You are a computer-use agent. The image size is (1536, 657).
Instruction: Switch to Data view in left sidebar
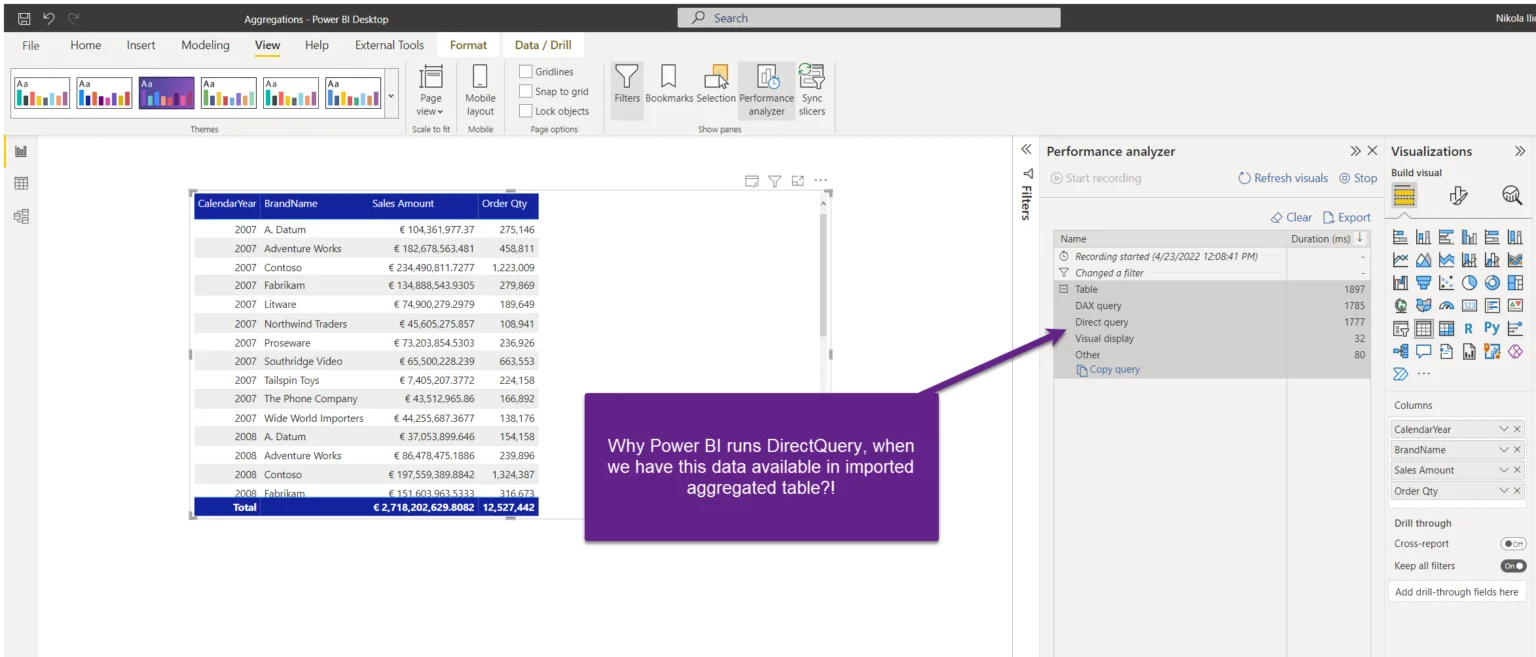(21, 184)
